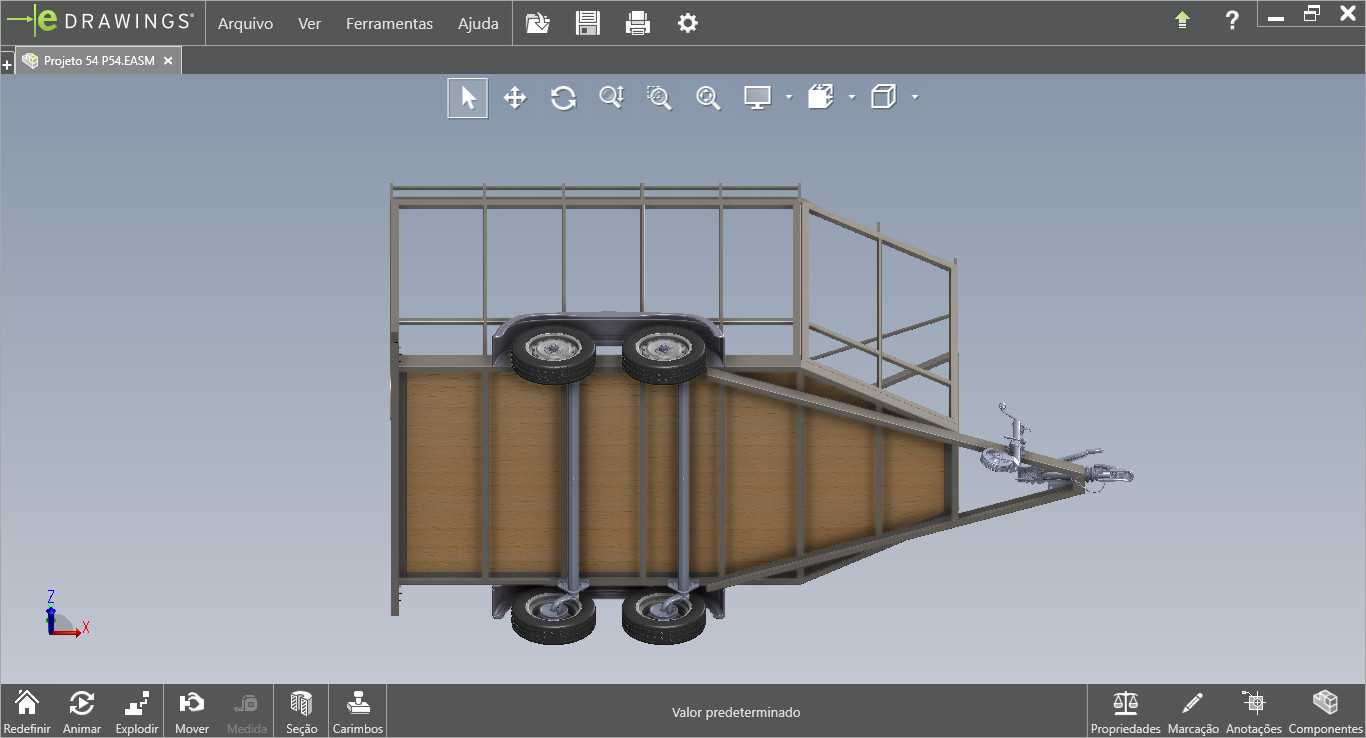1366x738 pixels.
Task: Click the Explodir button
Action: [x=137, y=711]
